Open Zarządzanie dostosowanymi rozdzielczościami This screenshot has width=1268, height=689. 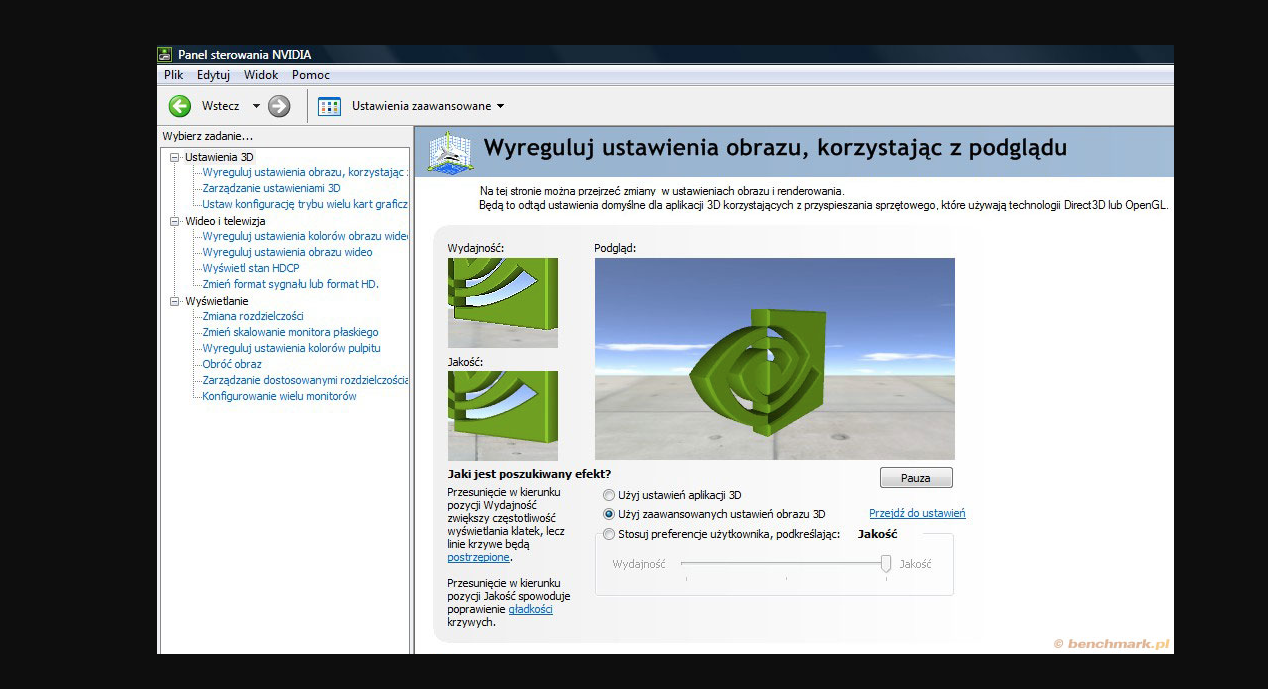pos(305,380)
